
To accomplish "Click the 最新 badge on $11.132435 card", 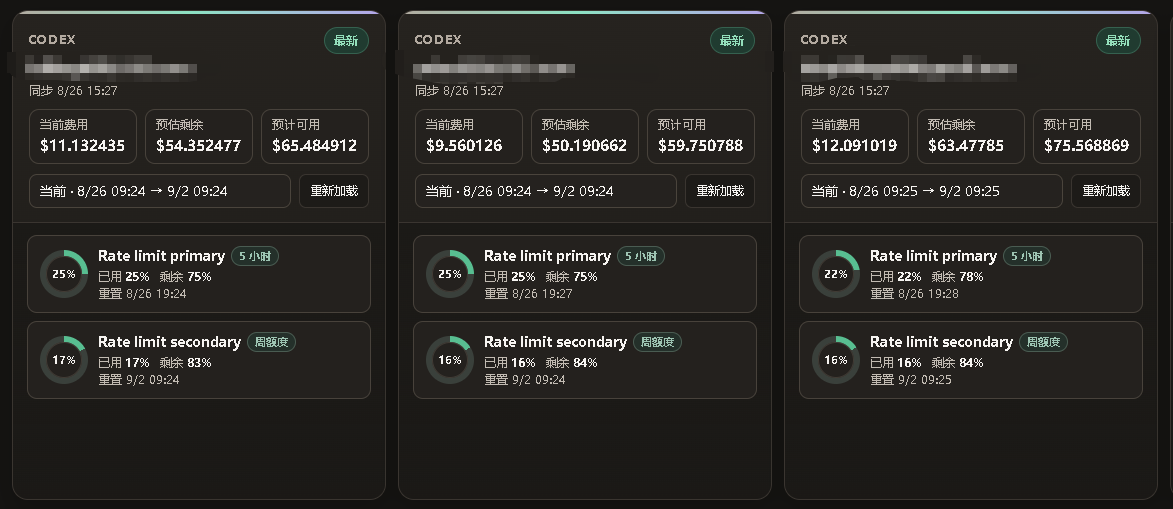I will (346, 40).
